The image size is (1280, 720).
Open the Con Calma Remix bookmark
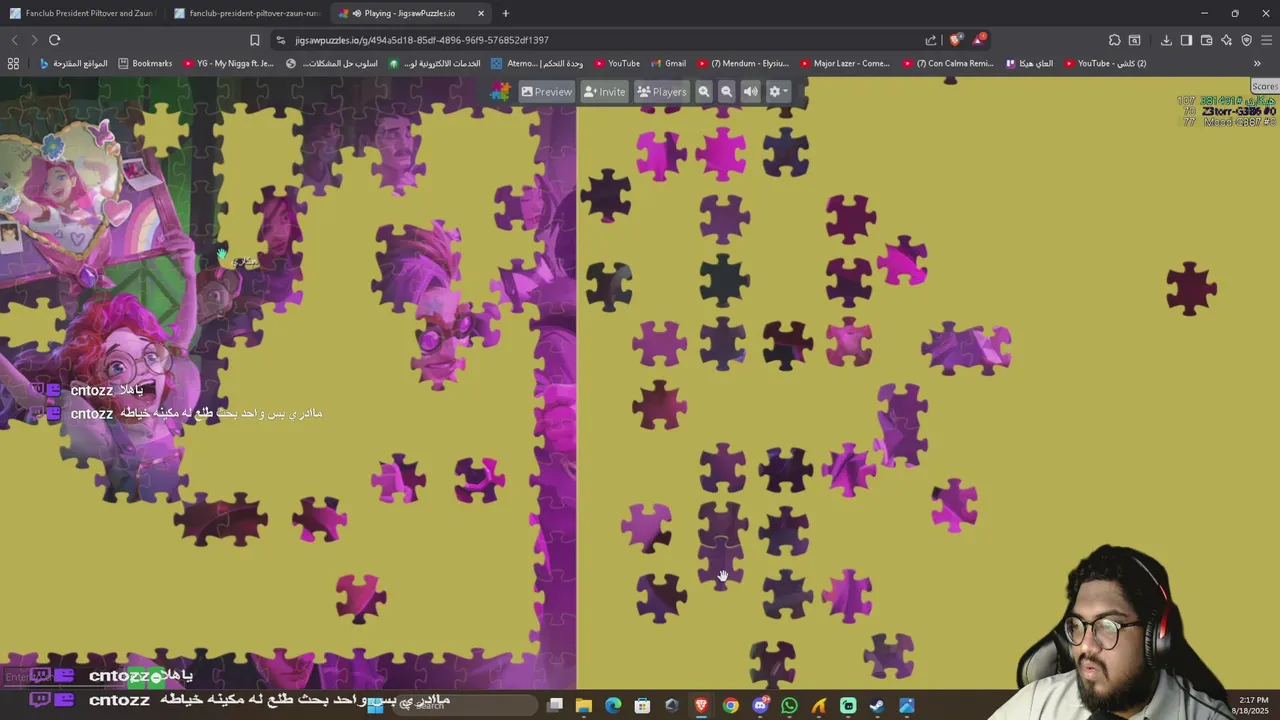[x=948, y=63]
